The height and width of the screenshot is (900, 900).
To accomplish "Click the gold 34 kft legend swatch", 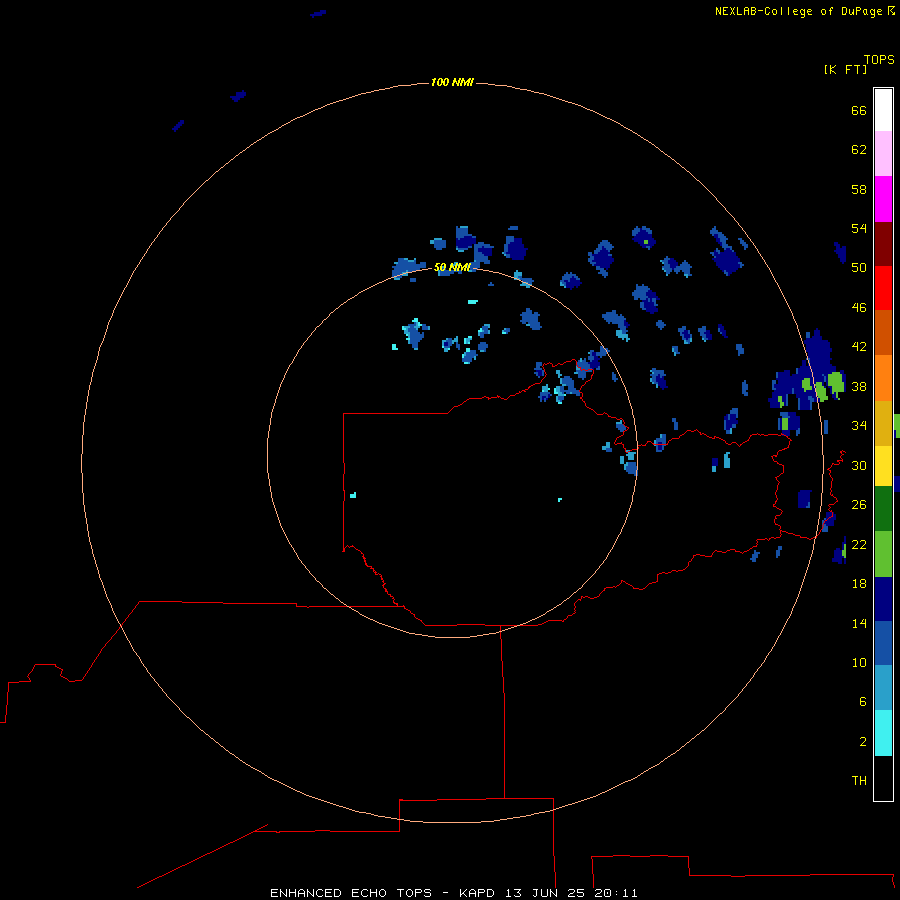I will point(883,423).
